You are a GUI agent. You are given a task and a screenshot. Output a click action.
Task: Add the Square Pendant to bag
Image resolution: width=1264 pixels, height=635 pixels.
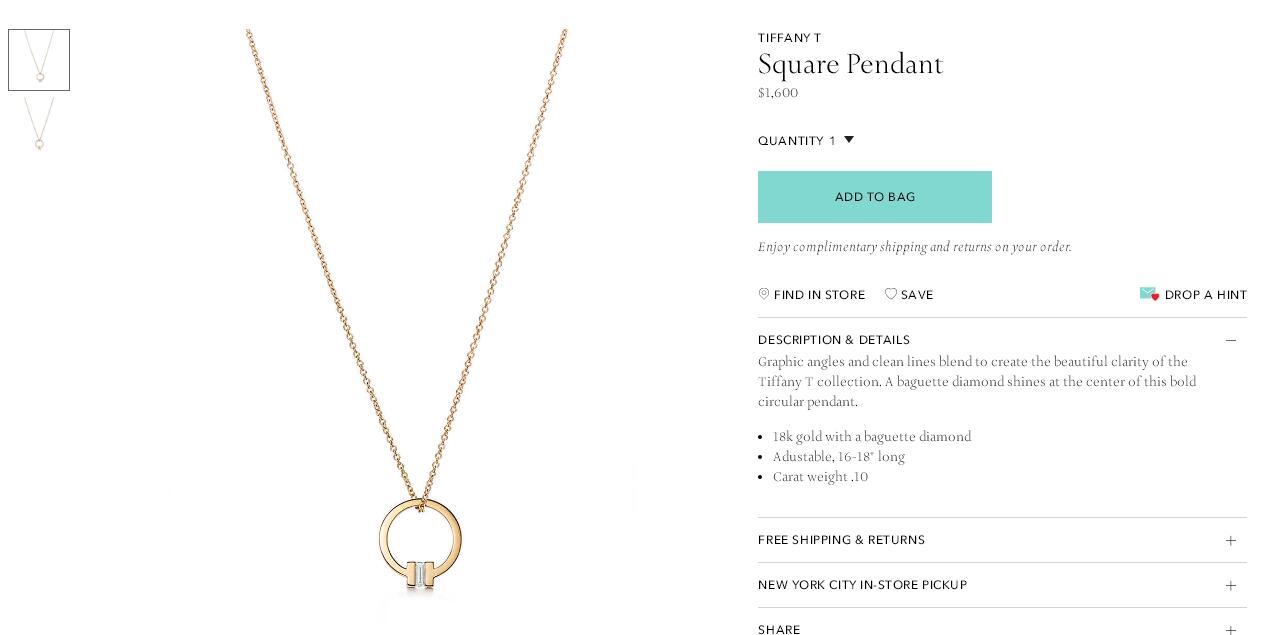(875, 197)
